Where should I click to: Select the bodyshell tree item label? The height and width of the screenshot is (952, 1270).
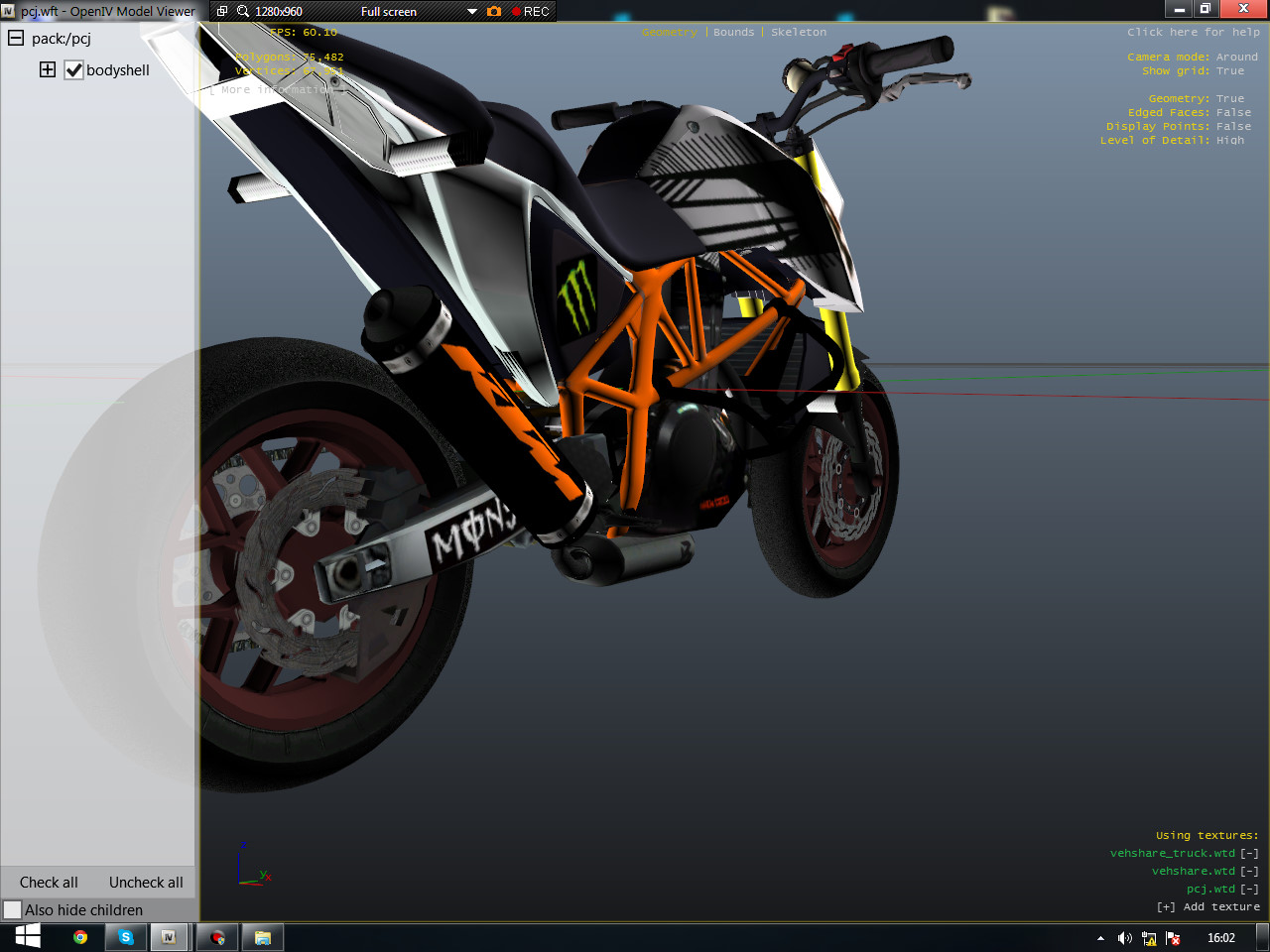click(x=118, y=69)
